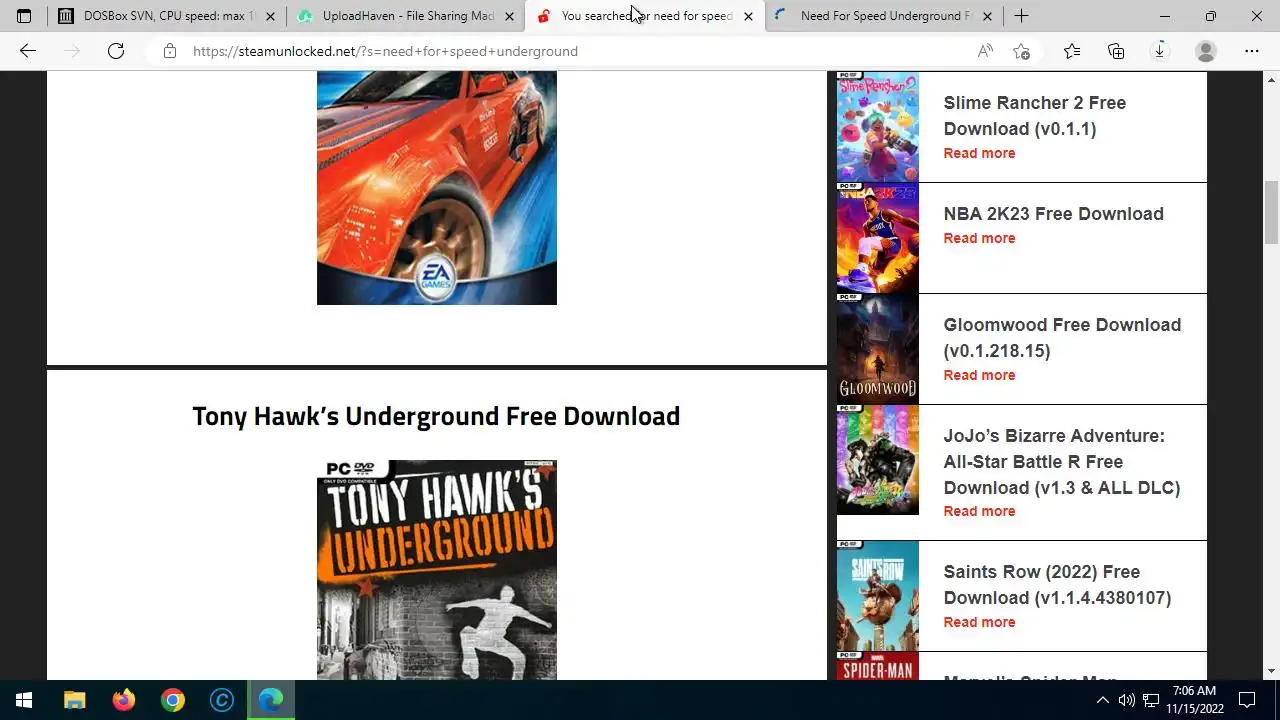Click Read more under NBA 2K23

[x=979, y=238]
